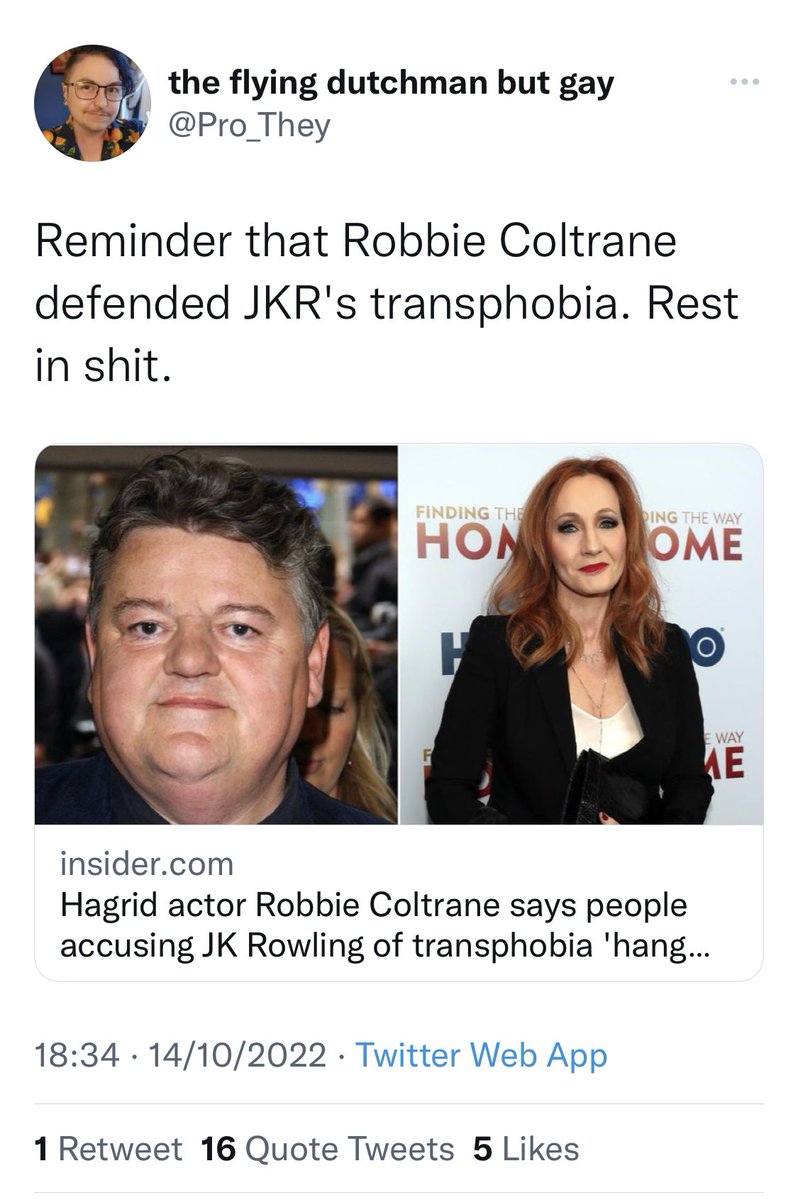Open right card photo of red-haired woman
The image size is (798, 1200).
click(x=581, y=634)
